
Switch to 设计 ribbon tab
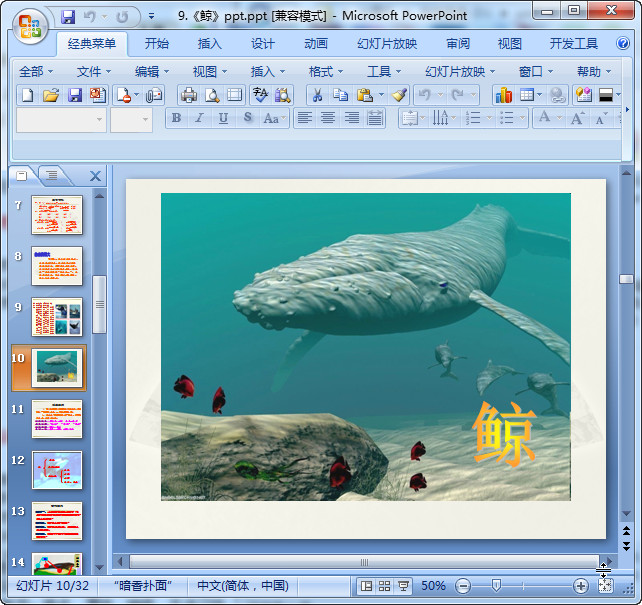262,43
